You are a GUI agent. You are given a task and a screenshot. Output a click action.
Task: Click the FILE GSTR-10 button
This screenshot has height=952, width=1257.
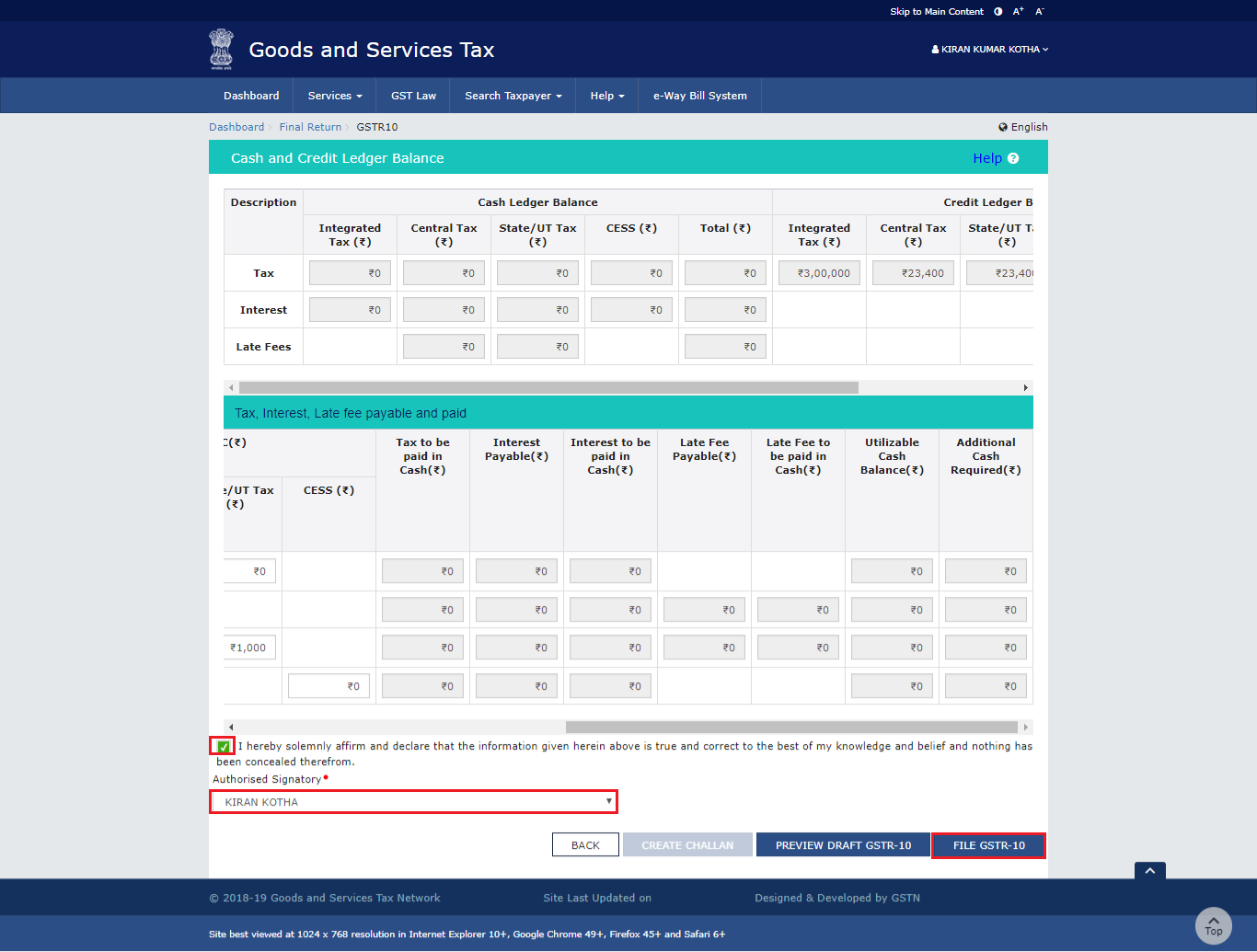pos(988,844)
